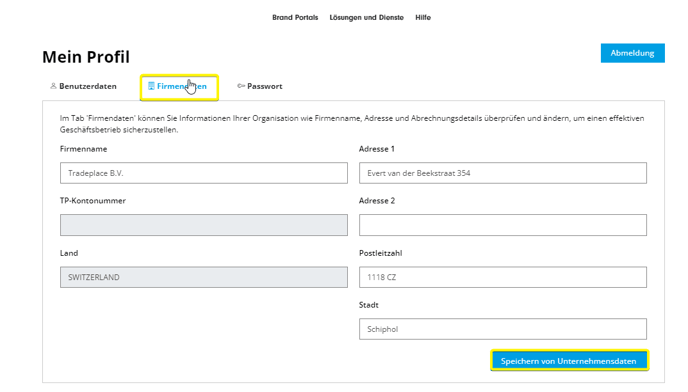Screen dimensions: 688x392
Task: Click the Firmendaten description text
Action: click(x=352, y=124)
